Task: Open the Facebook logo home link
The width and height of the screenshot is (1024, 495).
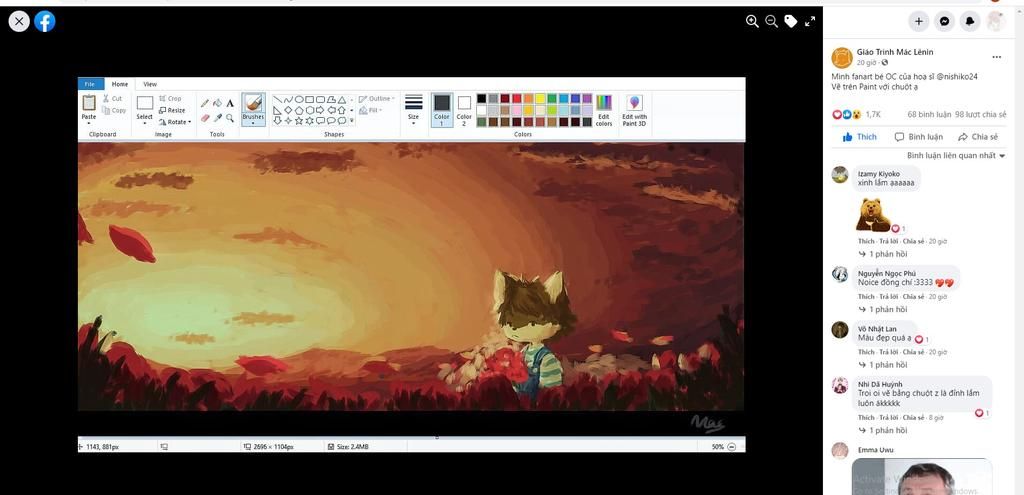Action: pos(44,22)
